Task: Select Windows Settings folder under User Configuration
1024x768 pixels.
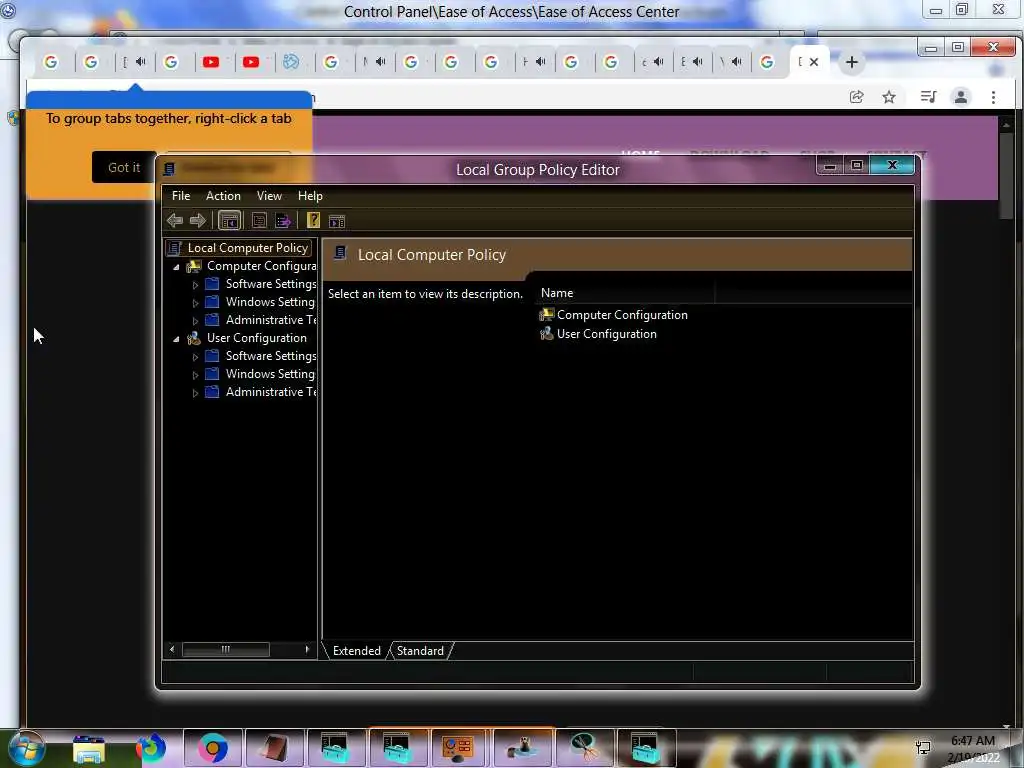Action: coord(270,374)
